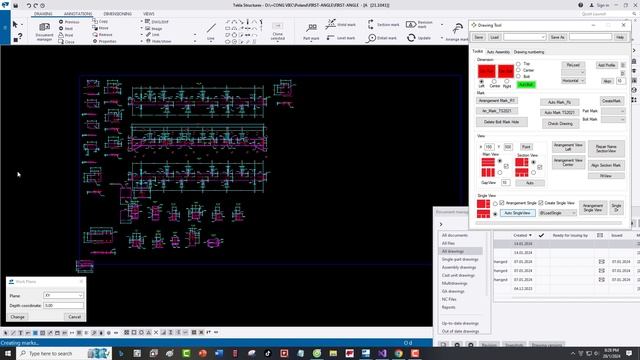Switch to VIEWS ribbon tab
Image resolution: width=640 pixels, height=360 pixels.
(x=149, y=14)
